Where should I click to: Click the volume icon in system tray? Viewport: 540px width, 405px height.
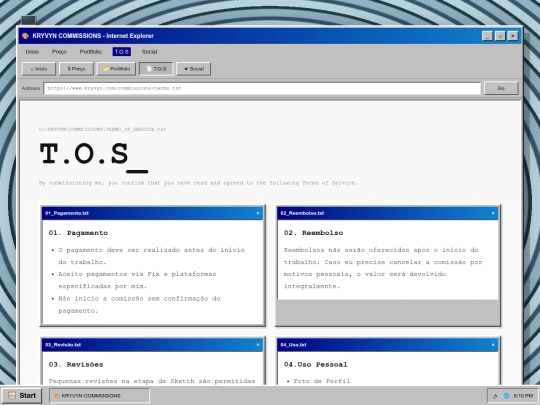click(496, 396)
